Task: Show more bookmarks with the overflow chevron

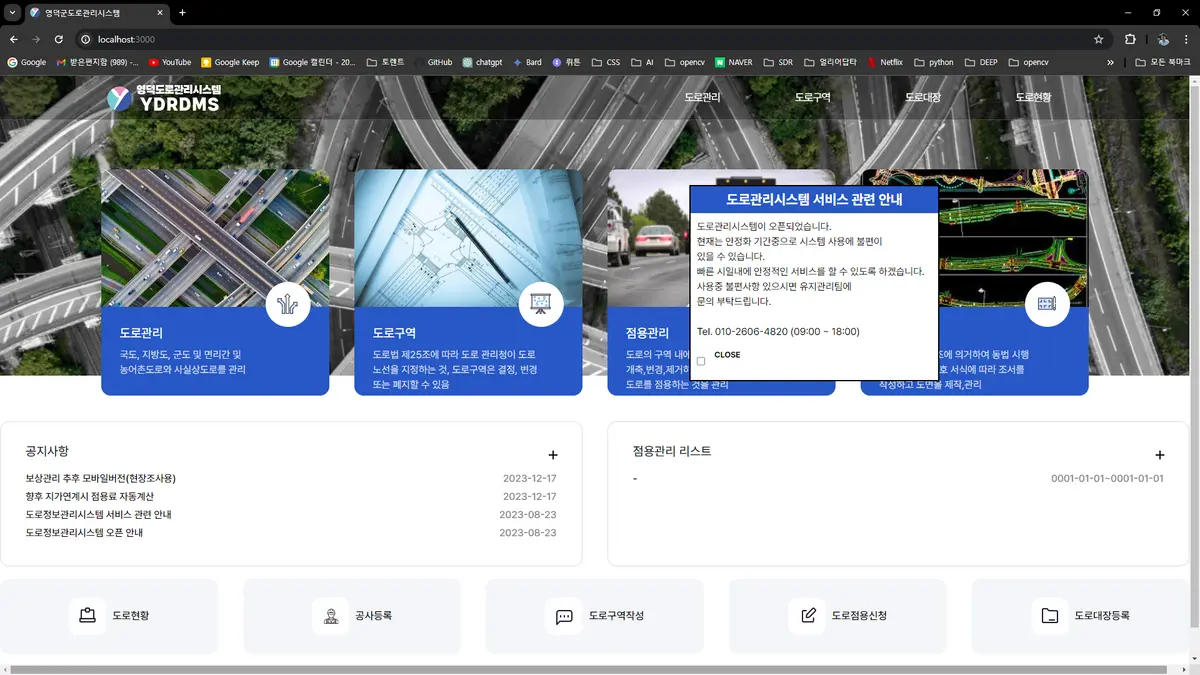Action: (x=1110, y=62)
